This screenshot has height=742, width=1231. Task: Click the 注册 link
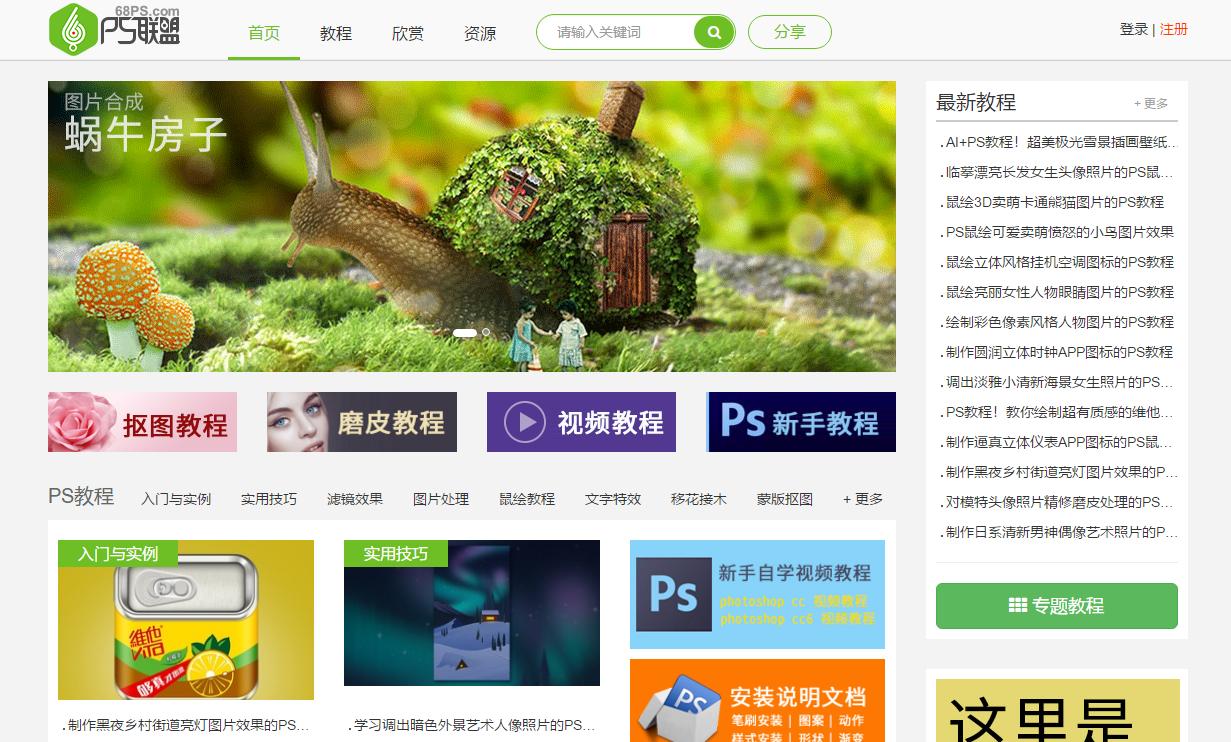coord(1173,30)
